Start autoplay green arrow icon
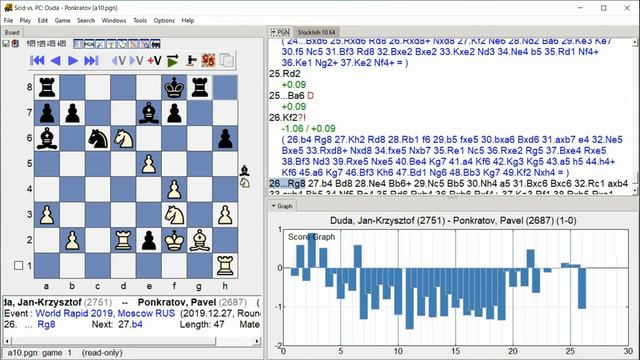 [173, 61]
